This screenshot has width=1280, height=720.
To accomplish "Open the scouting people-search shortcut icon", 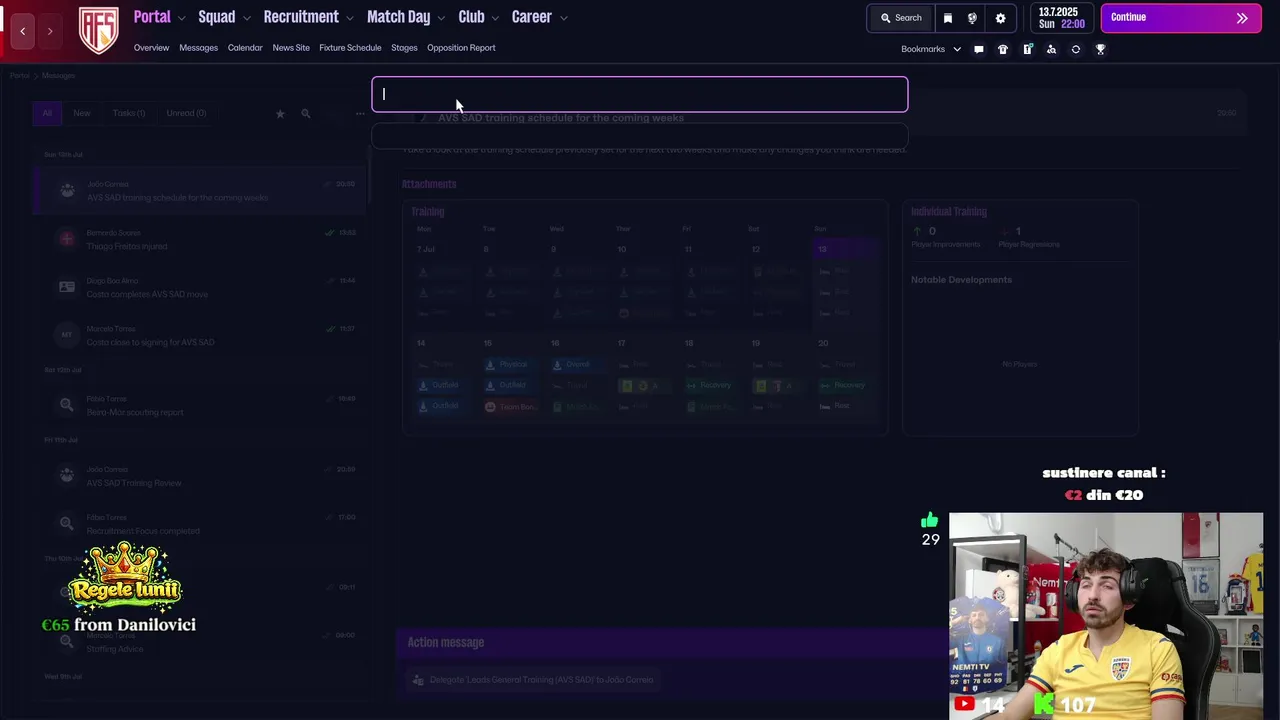I will pos(1051,49).
